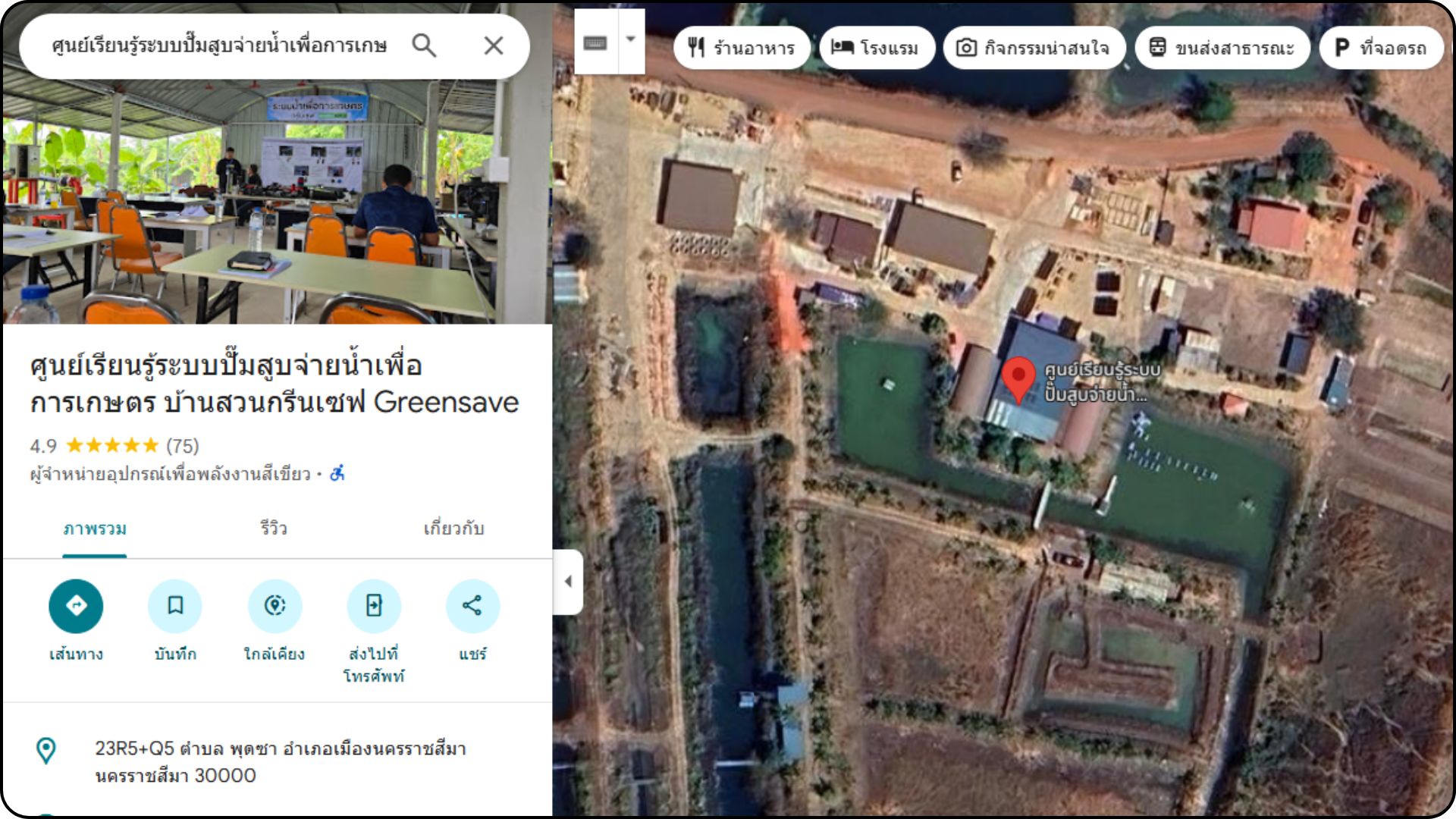Select the กิจกรรมน่าสนใจ chip
Image resolution: width=1456 pixels, height=819 pixels.
click(x=1034, y=48)
